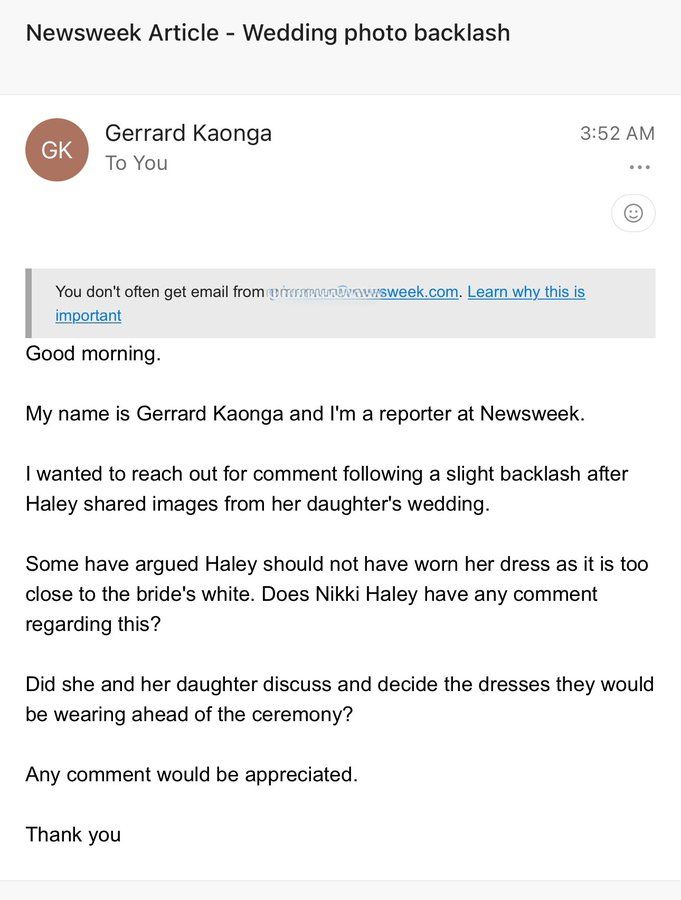
Task: Click 'regarding this?' text in the message
Action: tap(93, 624)
